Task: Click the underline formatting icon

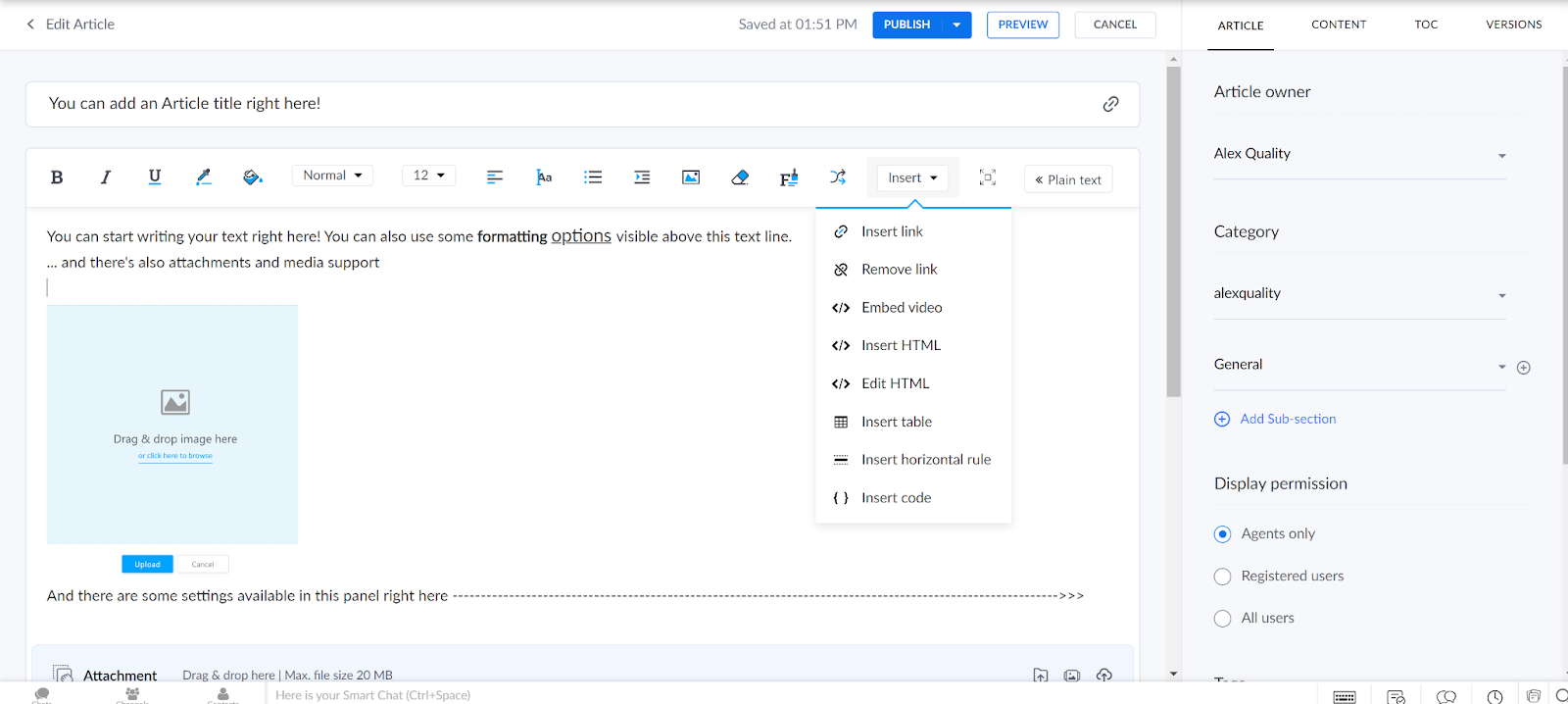Action: pos(154,177)
